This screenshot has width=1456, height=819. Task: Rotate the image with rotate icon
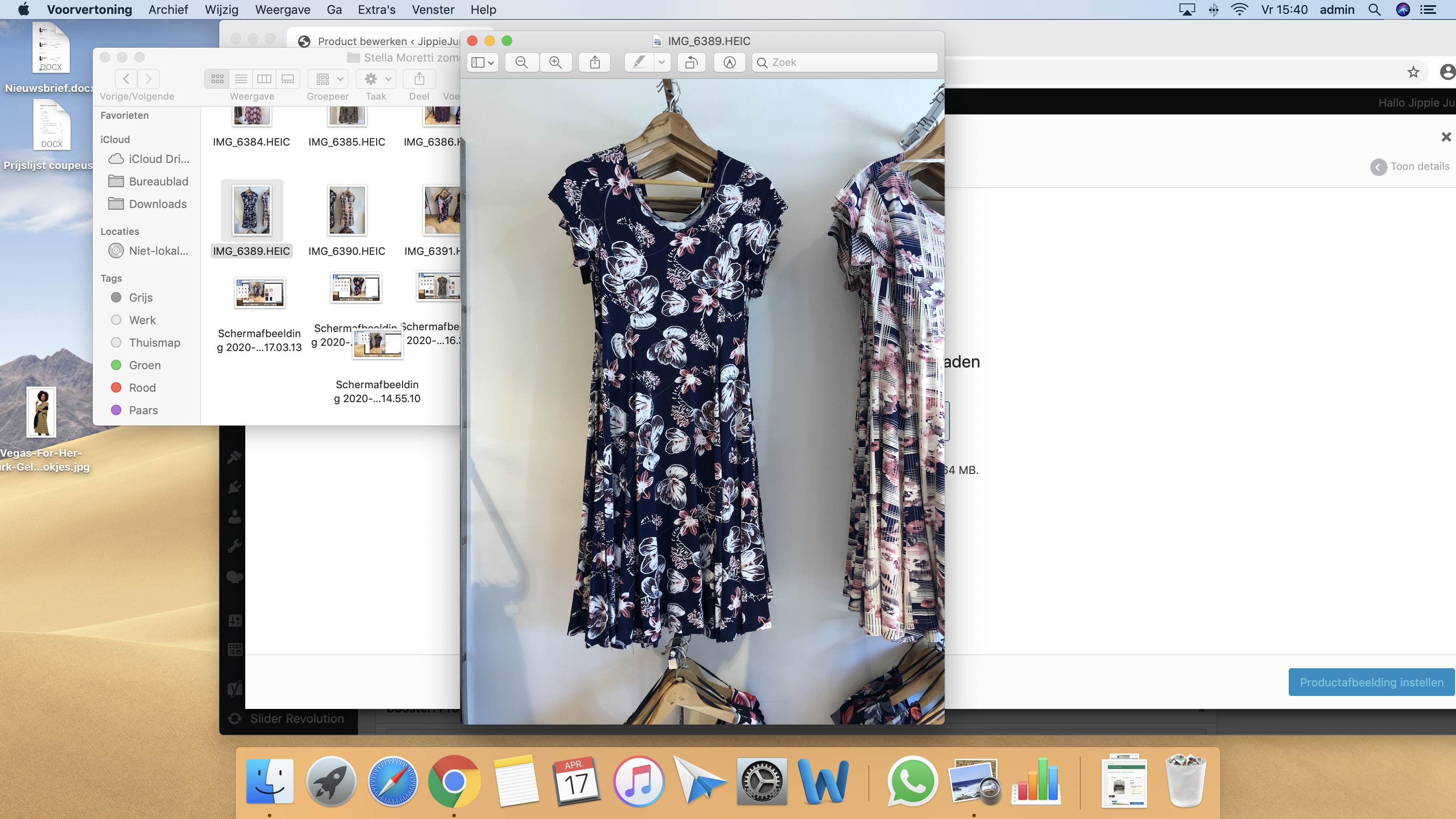pyautogui.click(x=691, y=62)
